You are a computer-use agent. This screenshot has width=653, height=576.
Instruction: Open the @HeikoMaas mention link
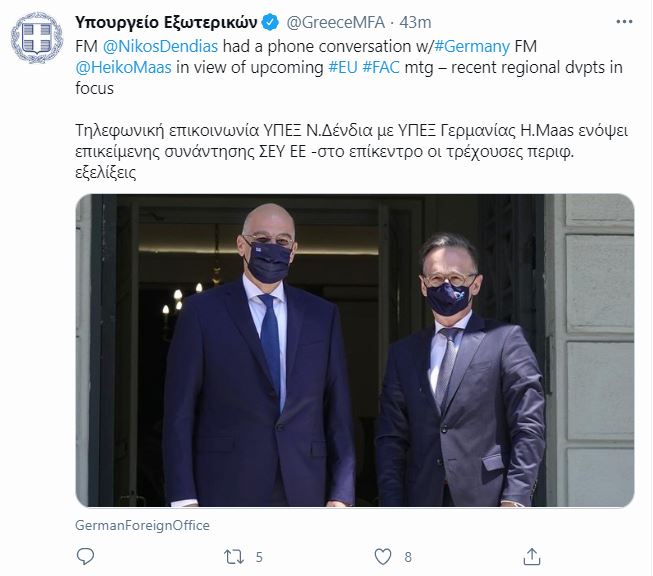click(x=123, y=67)
